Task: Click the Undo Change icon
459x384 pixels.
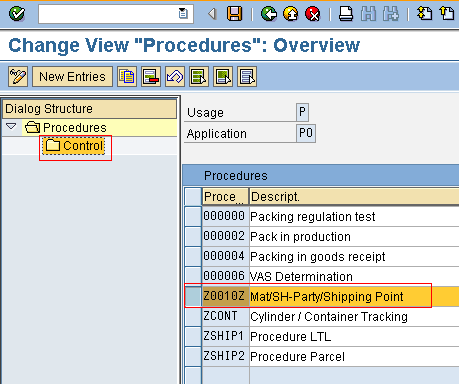Action: [x=175, y=77]
